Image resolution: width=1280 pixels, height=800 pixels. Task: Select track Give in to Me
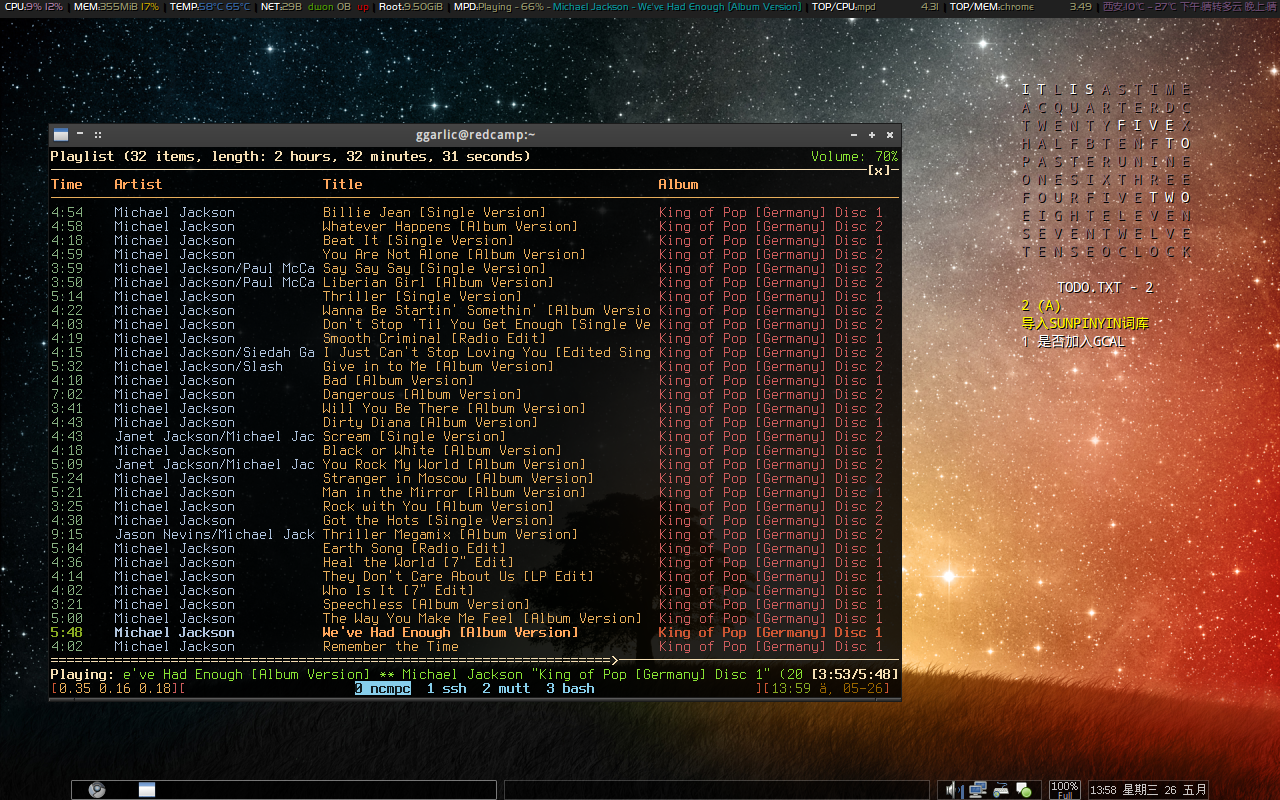tap(438, 366)
